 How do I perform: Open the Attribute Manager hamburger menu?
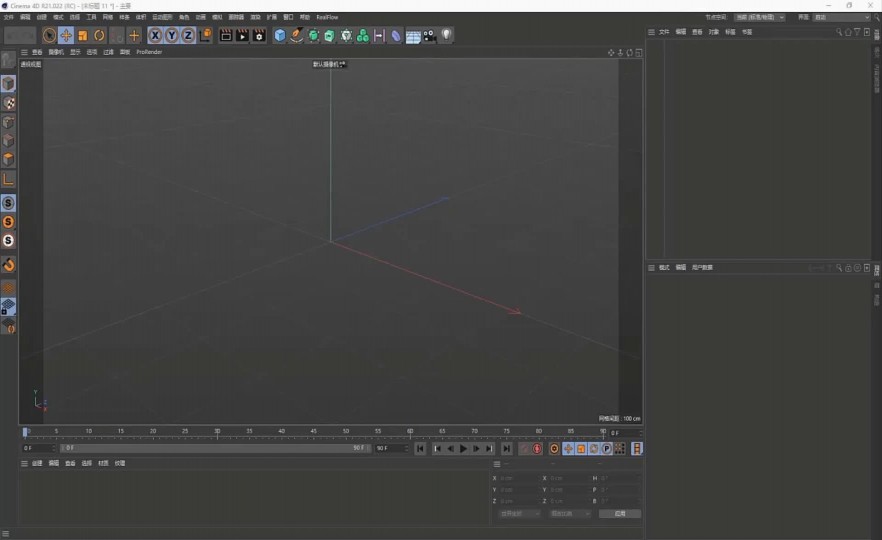(651, 268)
